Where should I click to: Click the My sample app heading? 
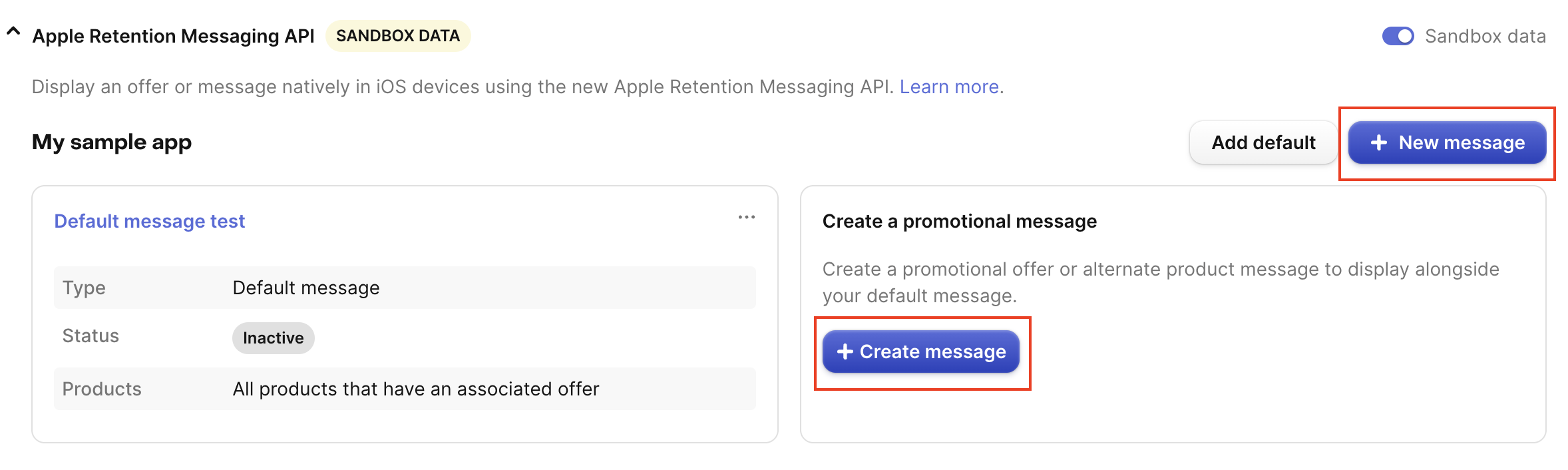[112, 142]
